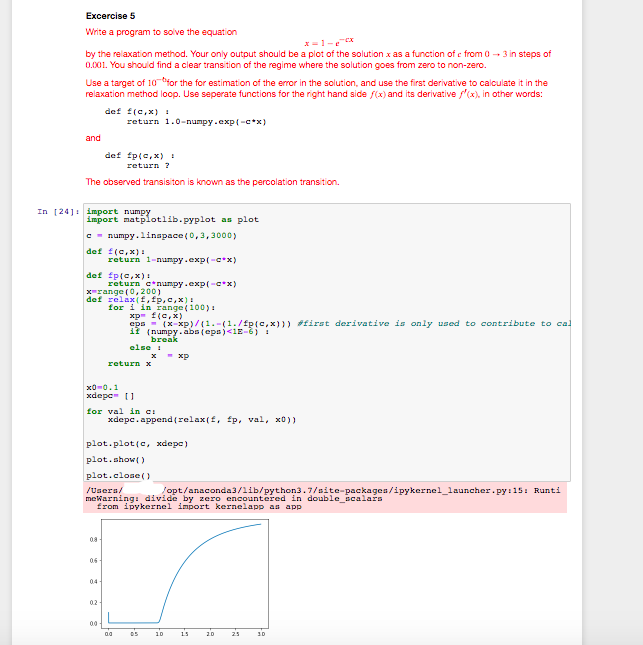Click the 'Excercise 5' heading
Screen dimensions: 643x645
[110, 16]
